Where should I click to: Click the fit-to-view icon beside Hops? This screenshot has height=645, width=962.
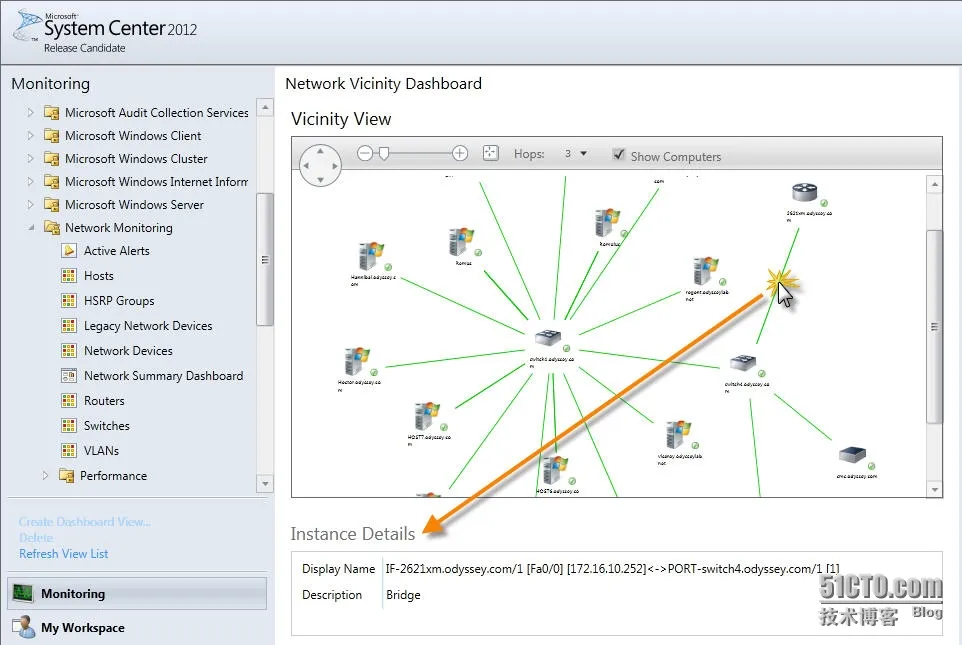point(490,153)
